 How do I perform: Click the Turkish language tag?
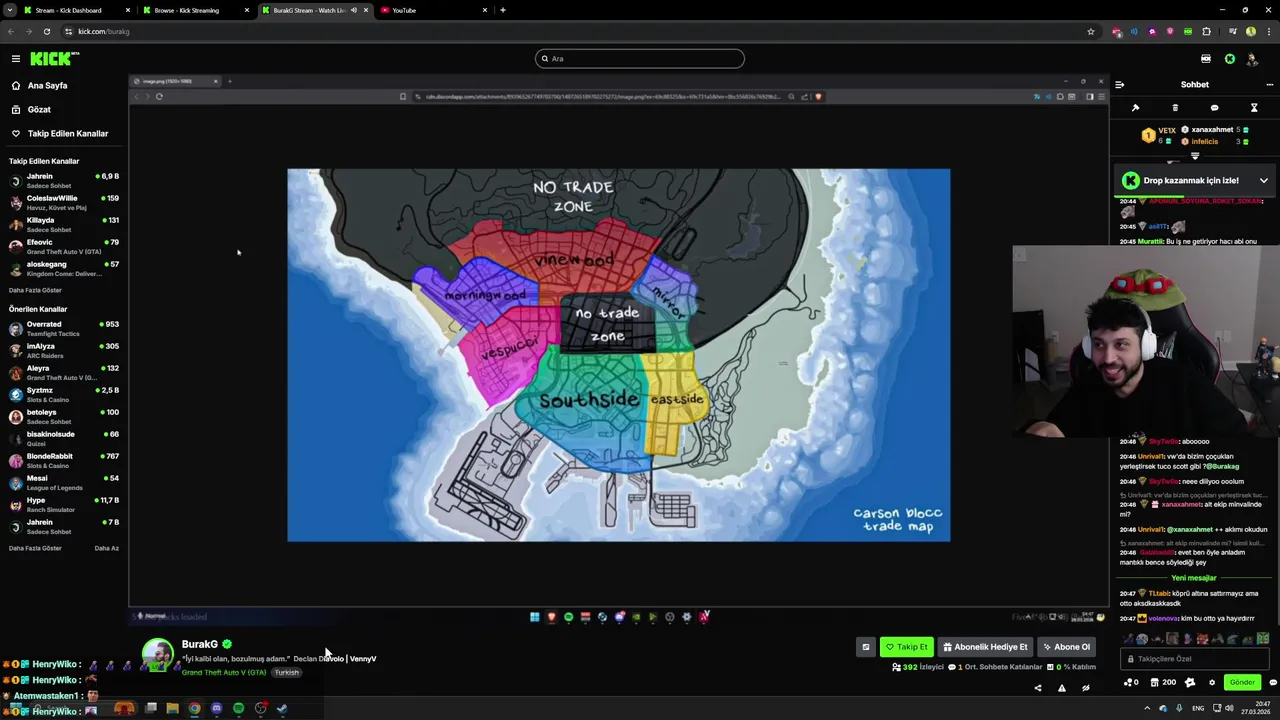tap(287, 672)
